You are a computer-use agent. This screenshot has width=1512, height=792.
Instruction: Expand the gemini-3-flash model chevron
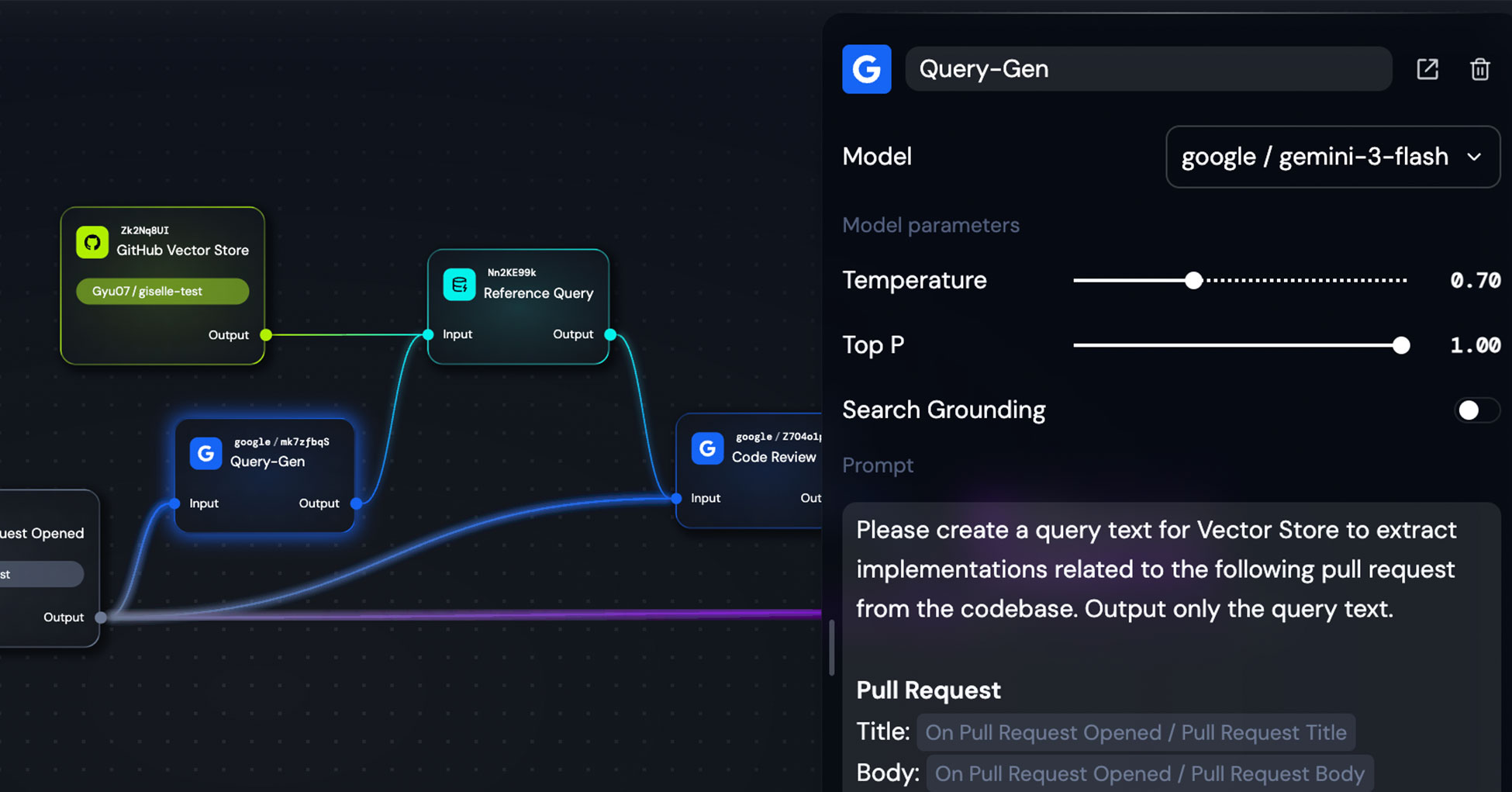(1474, 157)
